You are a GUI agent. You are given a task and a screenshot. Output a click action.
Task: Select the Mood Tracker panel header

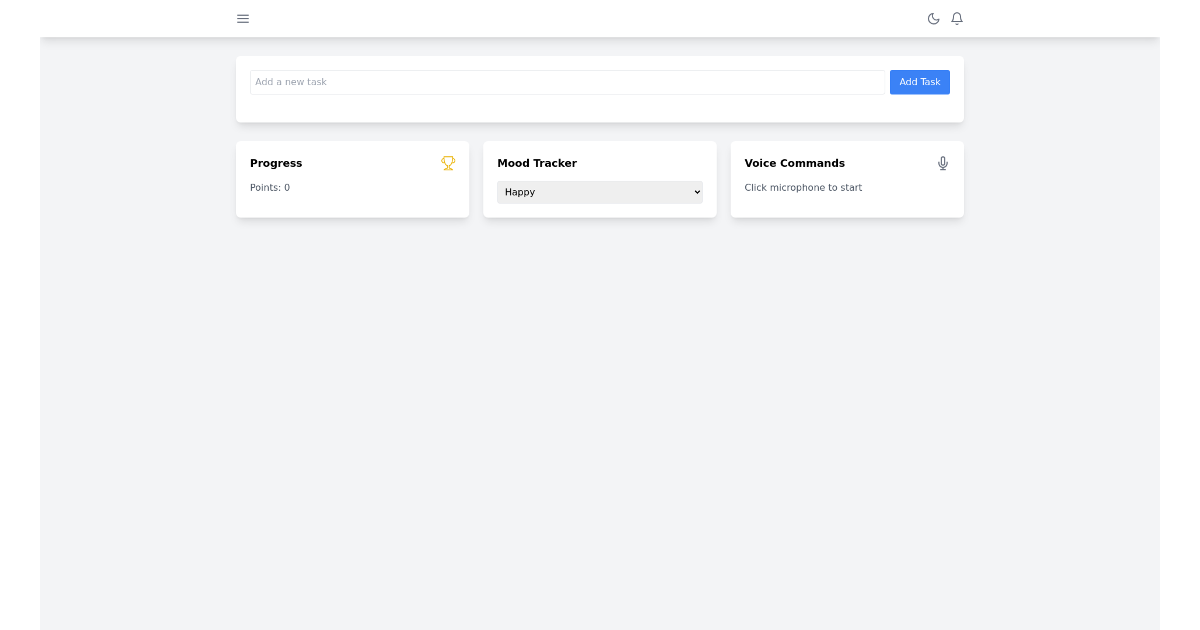(537, 163)
